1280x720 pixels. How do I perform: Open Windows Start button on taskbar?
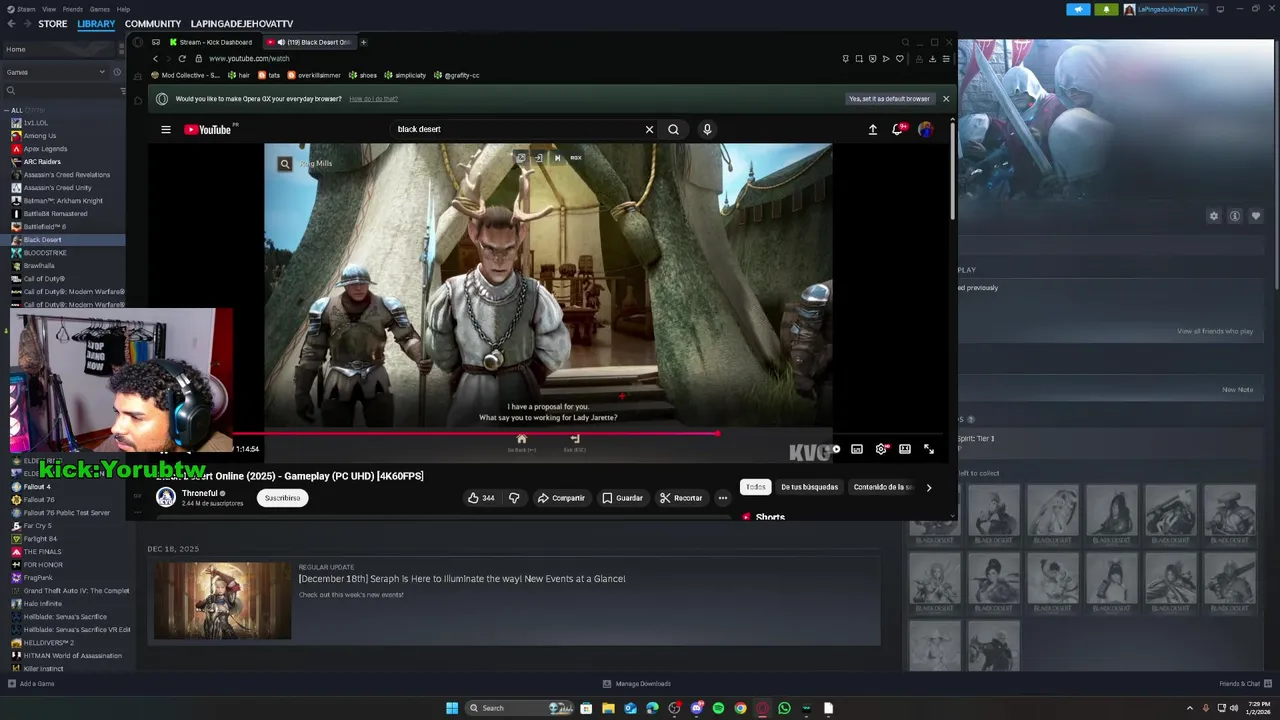click(452, 708)
